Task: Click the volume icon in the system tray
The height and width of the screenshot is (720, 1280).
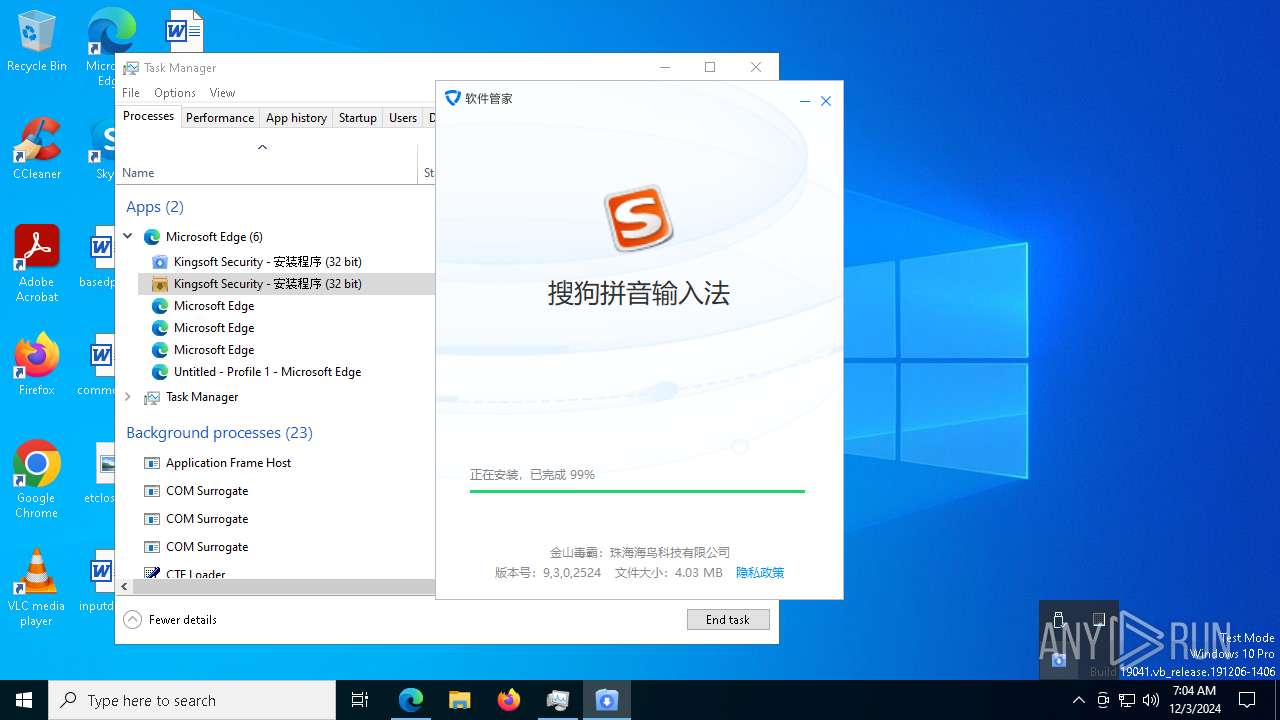Action: click(1151, 700)
